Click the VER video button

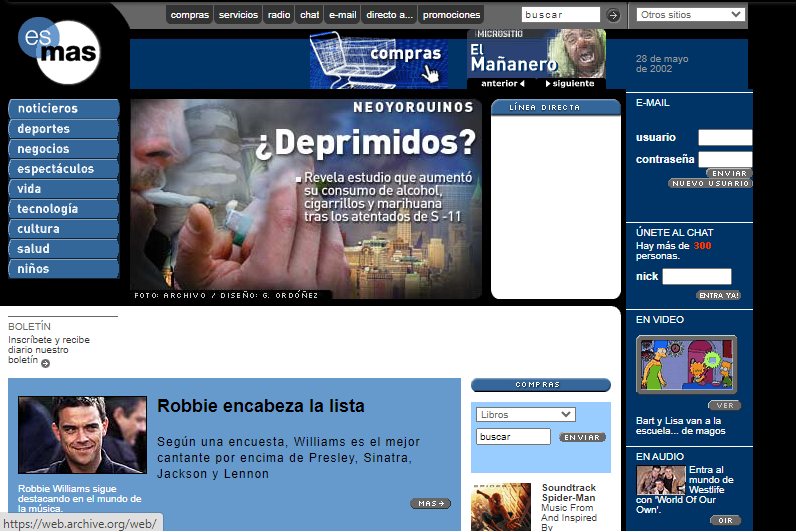[x=724, y=405]
